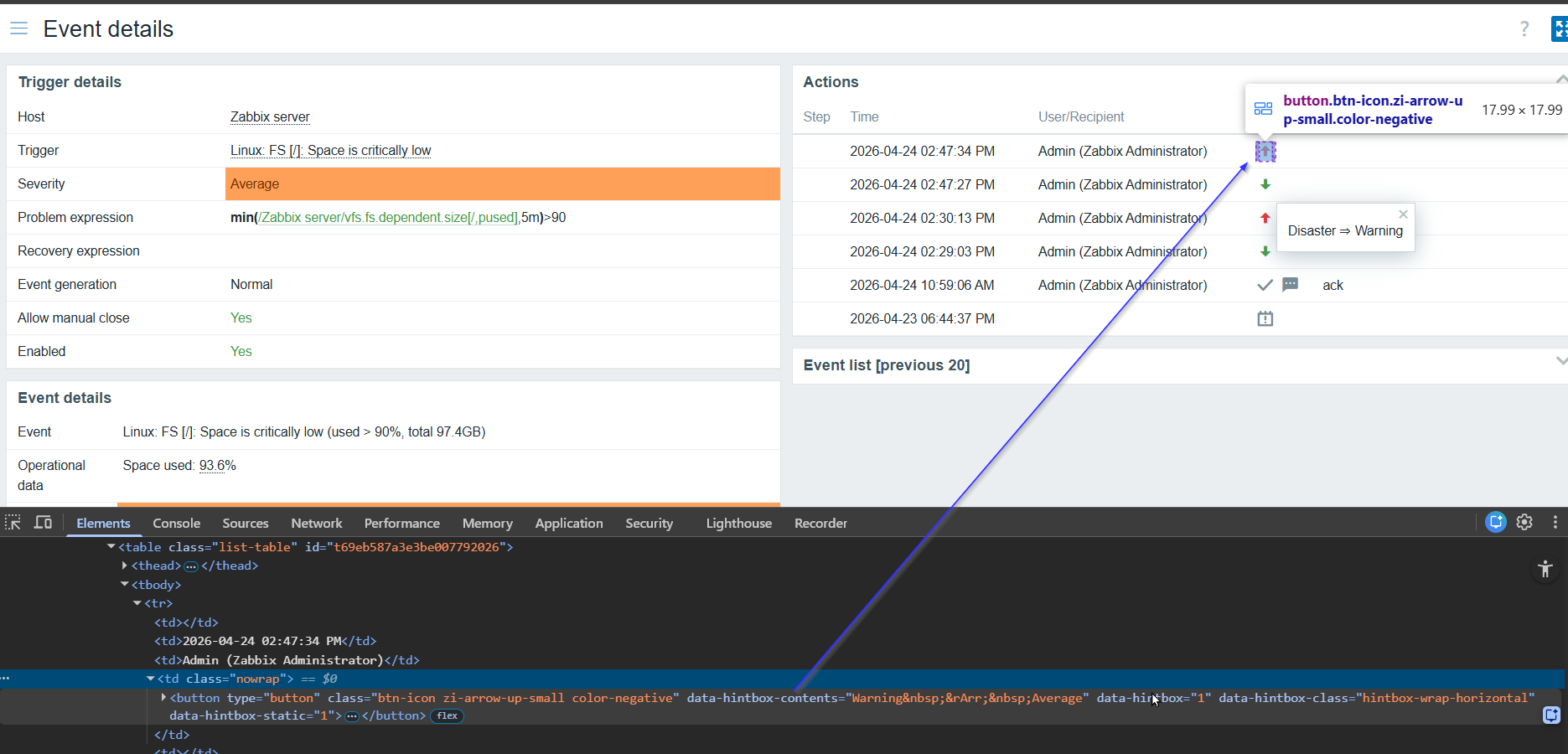1568x754 pixels.
Task: Toggle the inspect element picker
Action: tap(13, 523)
